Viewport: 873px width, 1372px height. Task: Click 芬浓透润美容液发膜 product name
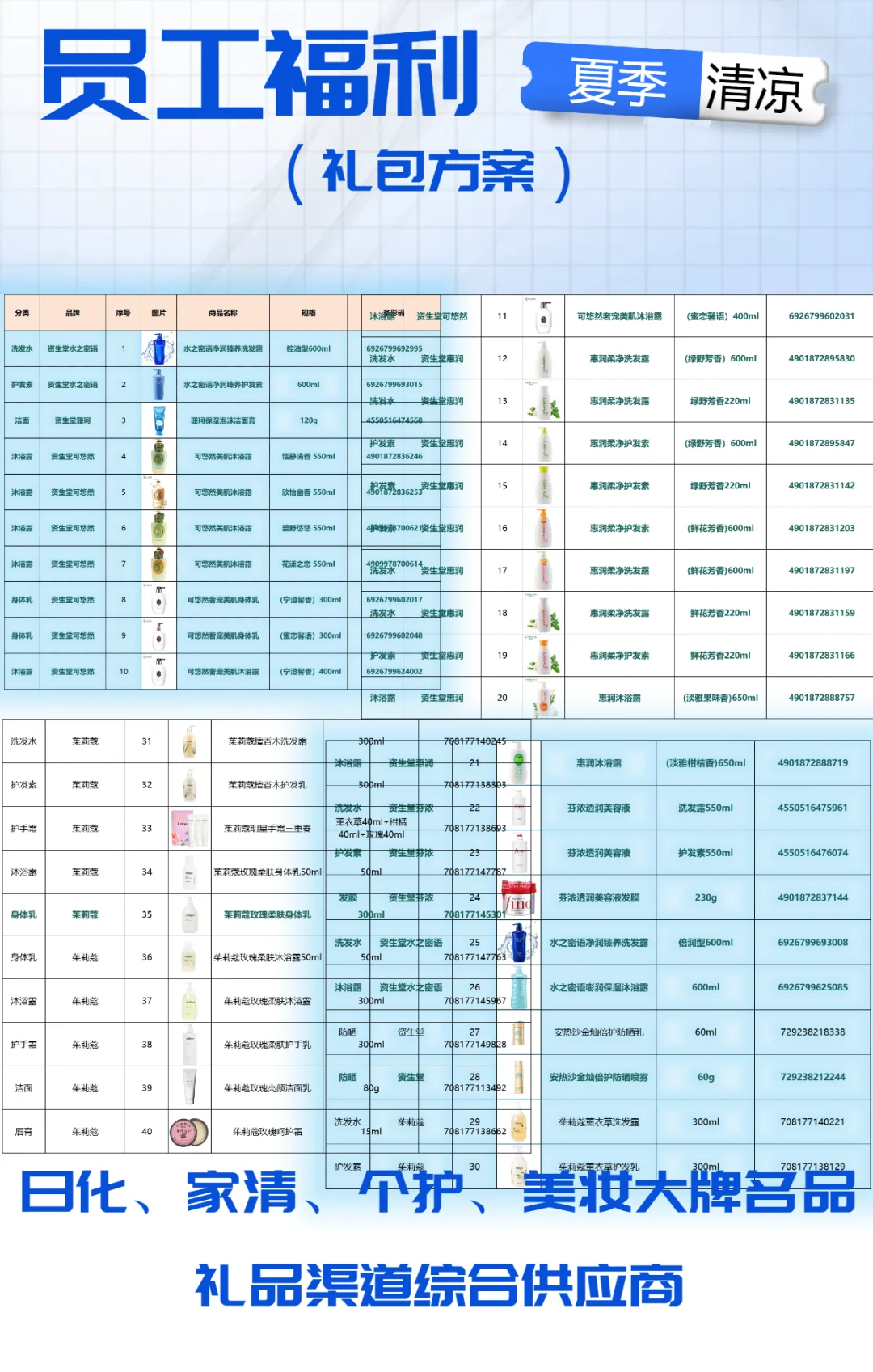click(x=598, y=897)
